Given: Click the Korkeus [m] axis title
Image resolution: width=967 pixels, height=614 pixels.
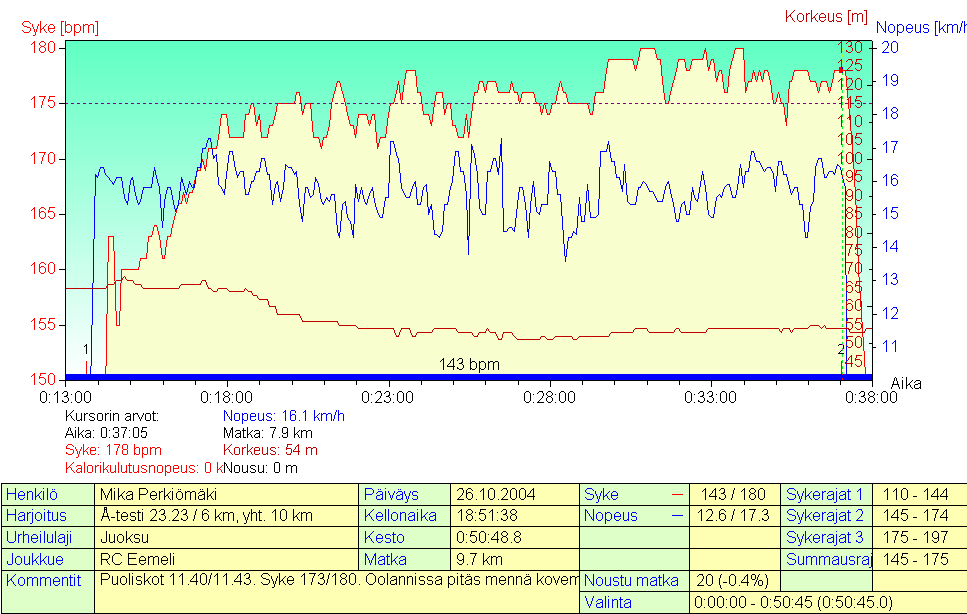Looking at the screenshot, I should pyautogui.click(x=826, y=16).
